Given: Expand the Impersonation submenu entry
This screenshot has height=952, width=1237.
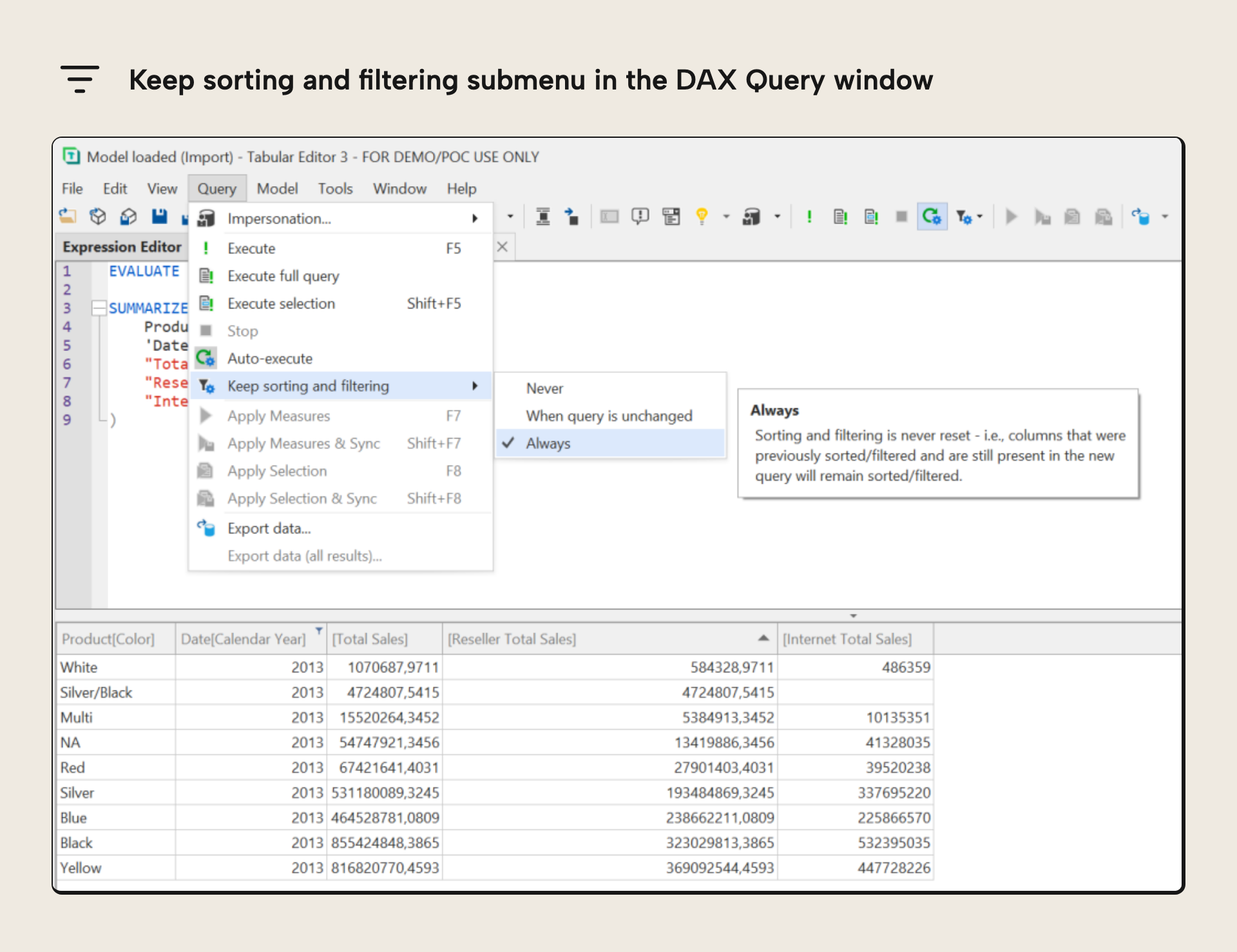Looking at the screenshot, I should [341, 218].
